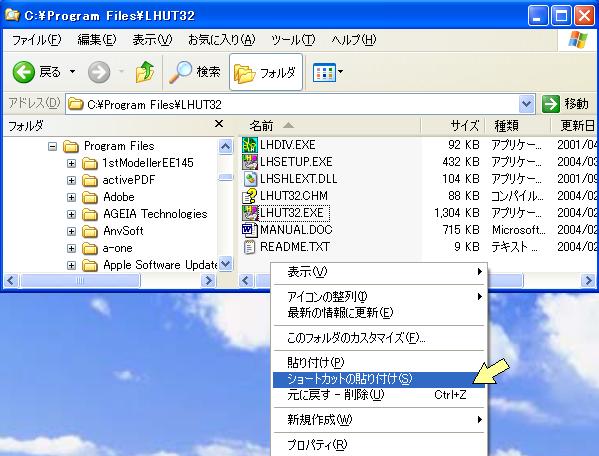Select AGEIA Technologies folder icon
Image resolution: width=599 pixels, height=456 pixels.
tap(90, 214)
